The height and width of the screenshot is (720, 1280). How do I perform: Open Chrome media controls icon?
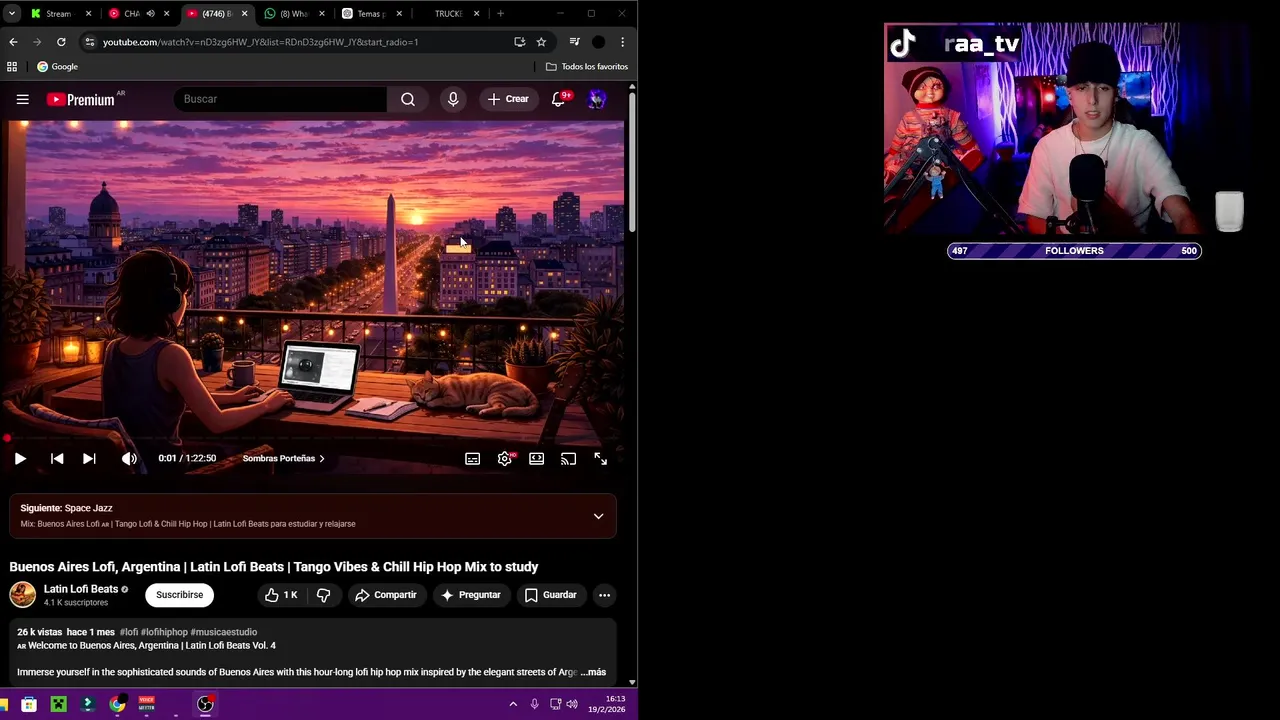click(x=574, y=42)
